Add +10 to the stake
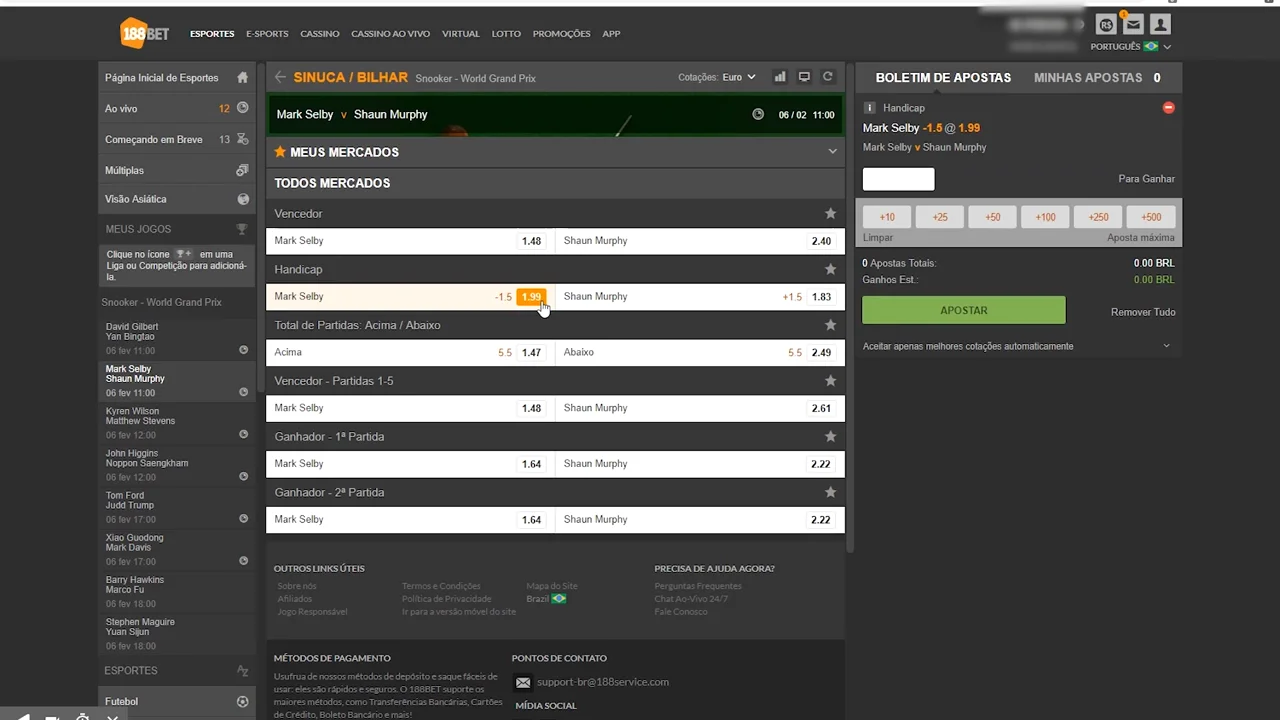Screen dimensions: 1280x720 coord(887,217)
